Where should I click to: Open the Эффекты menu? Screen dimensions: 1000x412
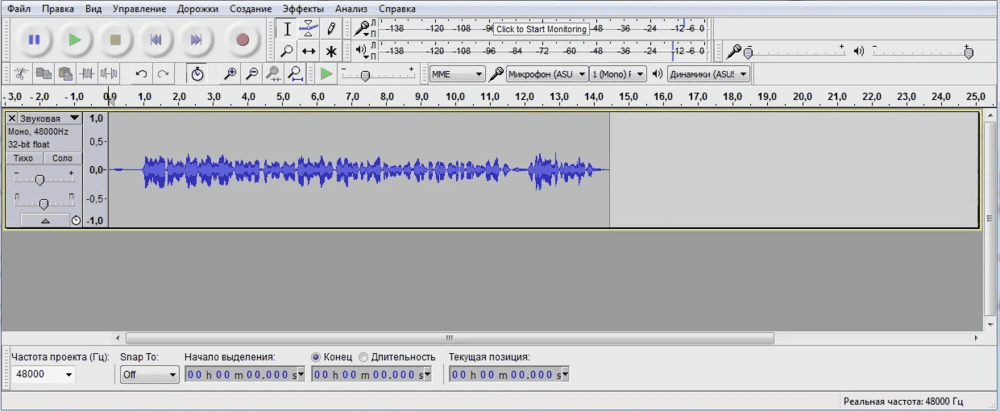[x=303, y=9]
